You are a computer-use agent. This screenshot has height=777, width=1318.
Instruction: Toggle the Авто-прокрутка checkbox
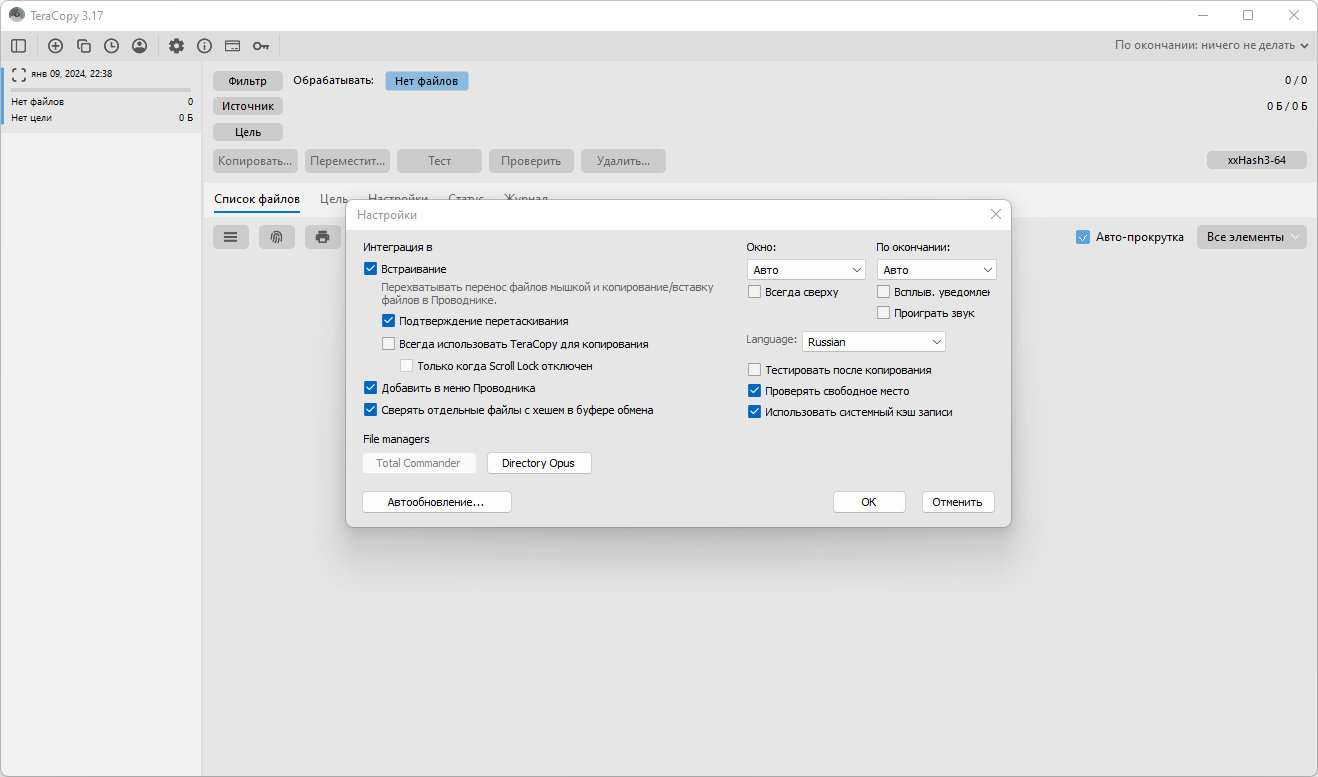tap(1083, 237)
